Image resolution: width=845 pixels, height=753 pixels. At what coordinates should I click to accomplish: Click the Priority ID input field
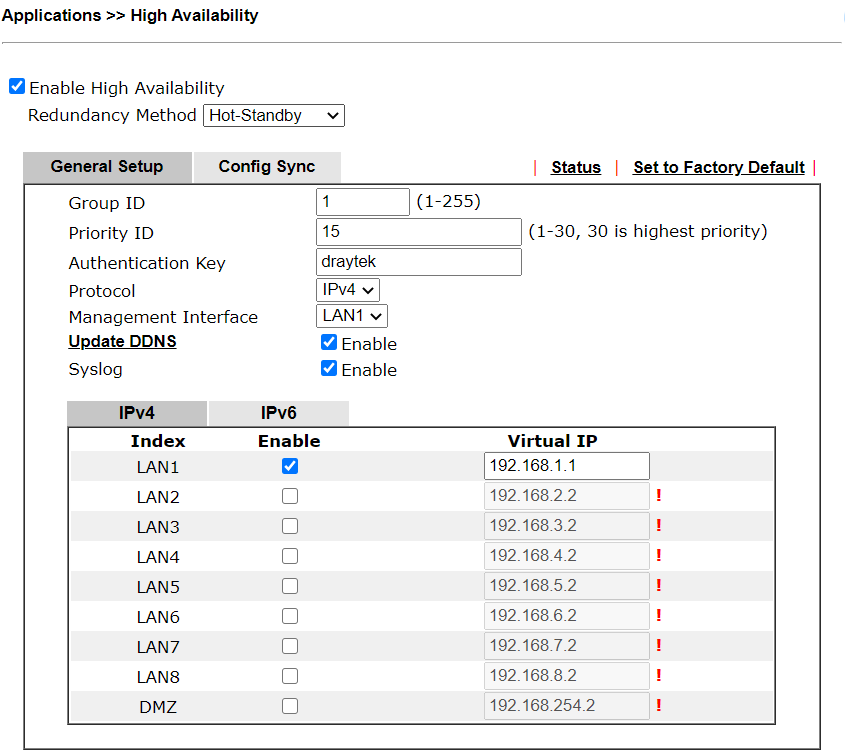[x=418, y=232]
